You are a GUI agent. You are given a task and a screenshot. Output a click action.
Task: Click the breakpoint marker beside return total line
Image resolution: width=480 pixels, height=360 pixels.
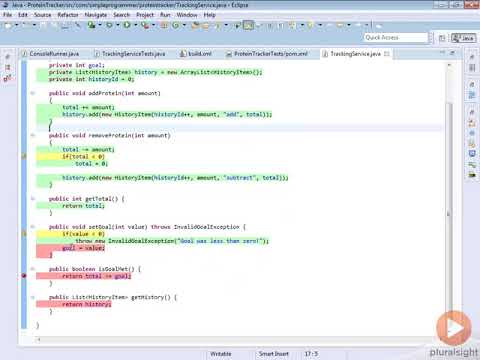click(x=24, y=276)
